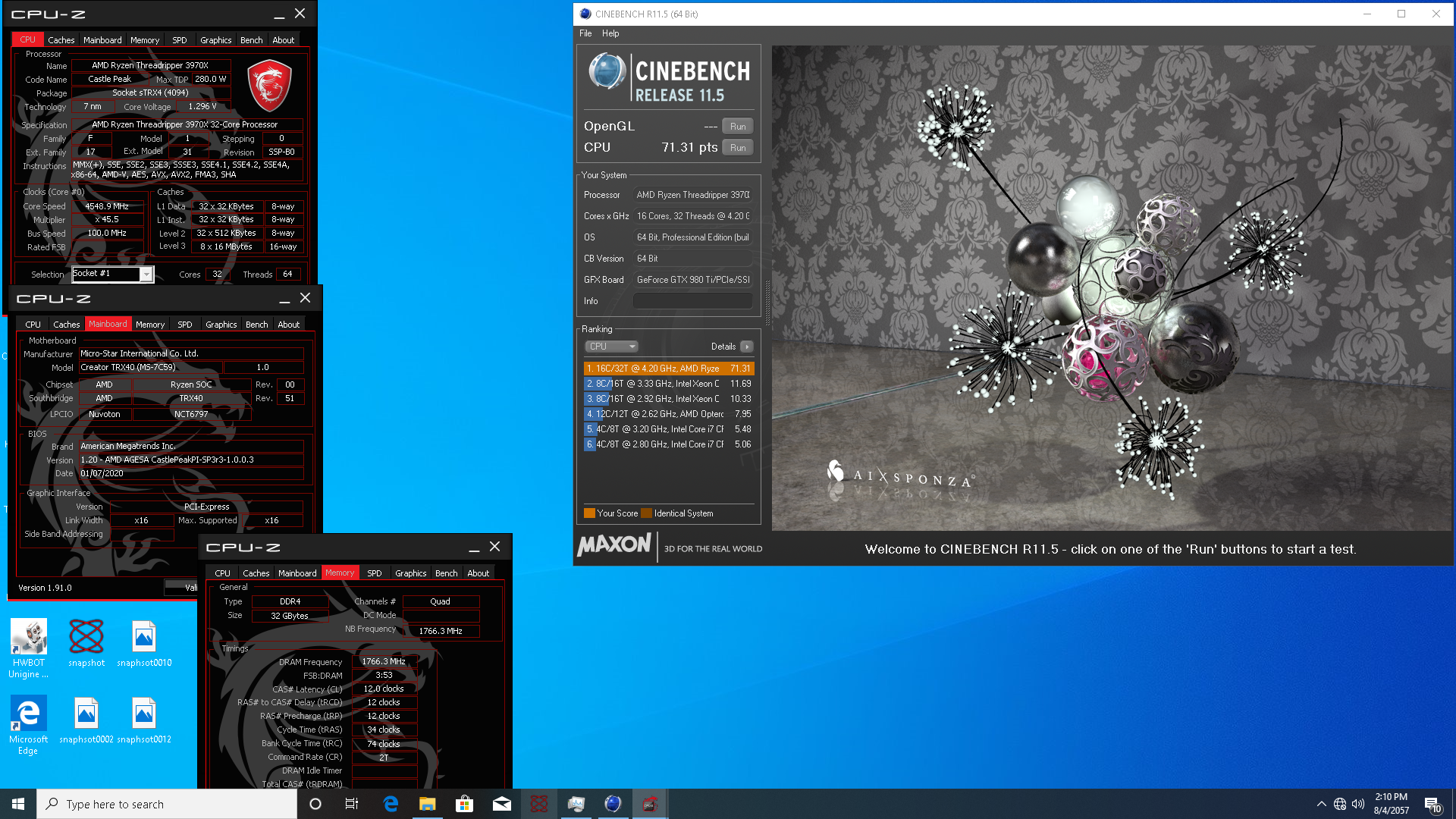Click the taskbar search box

point(167,804)
